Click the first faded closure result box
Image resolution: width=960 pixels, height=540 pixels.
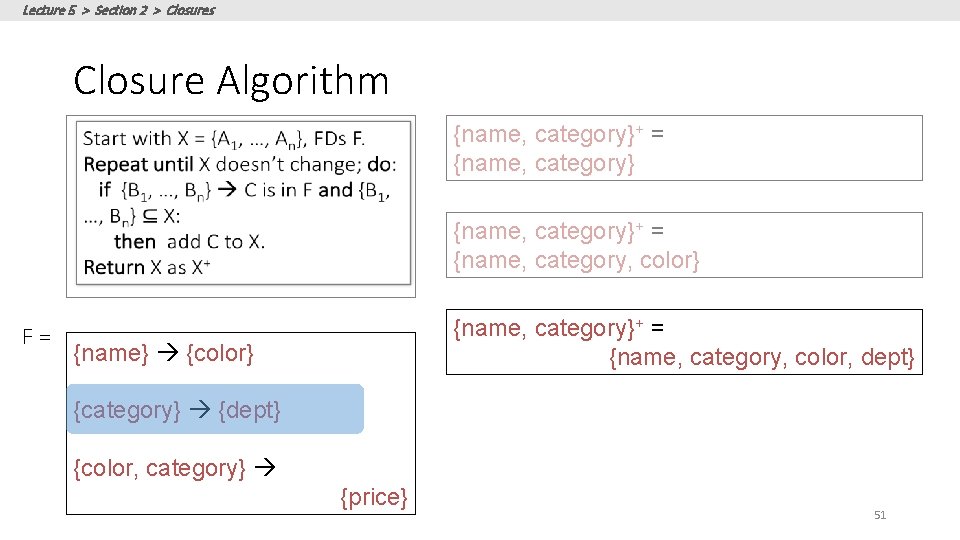click(684, 148)
